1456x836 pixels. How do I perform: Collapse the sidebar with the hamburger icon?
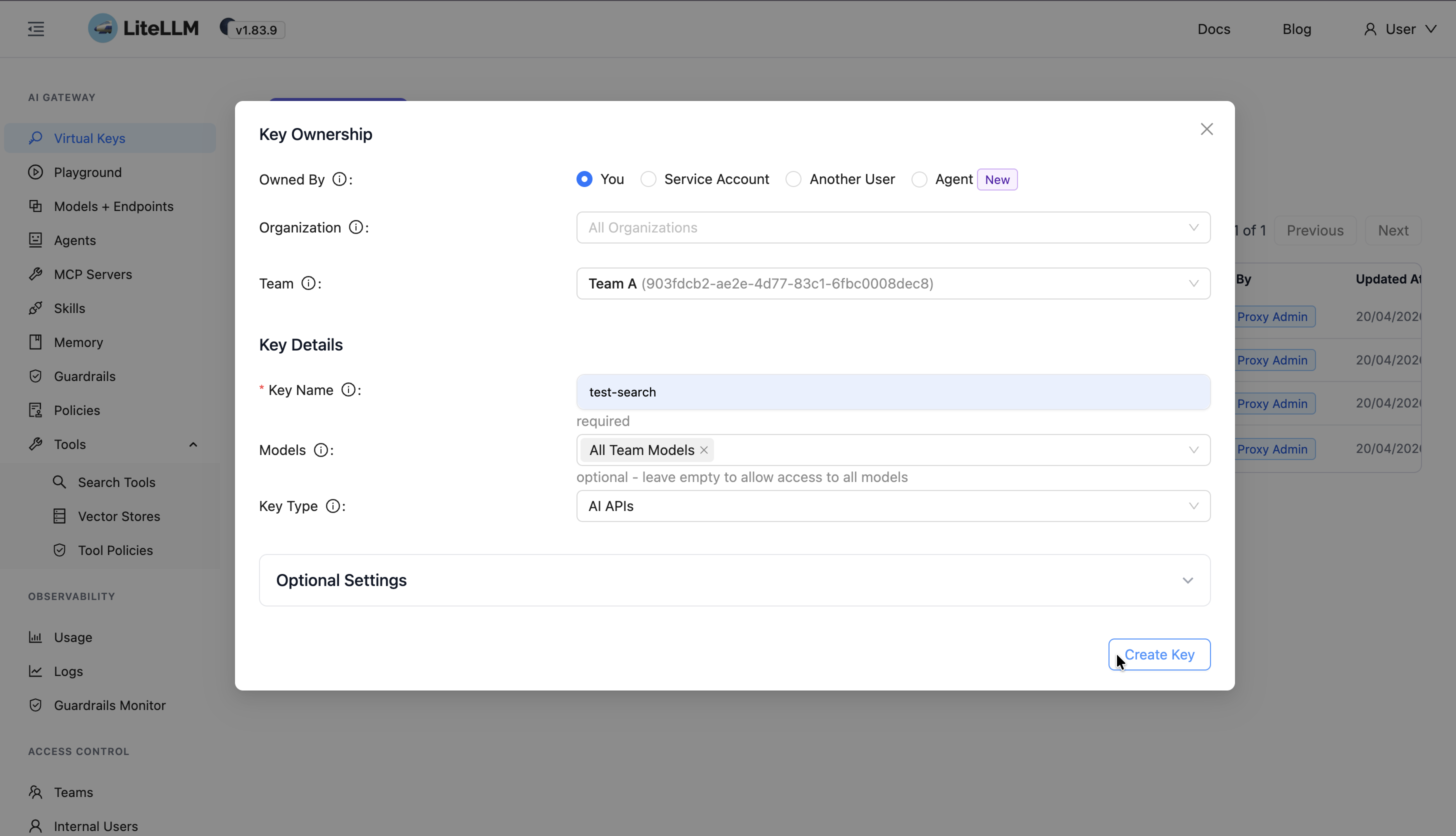click(x=35, y=28)
